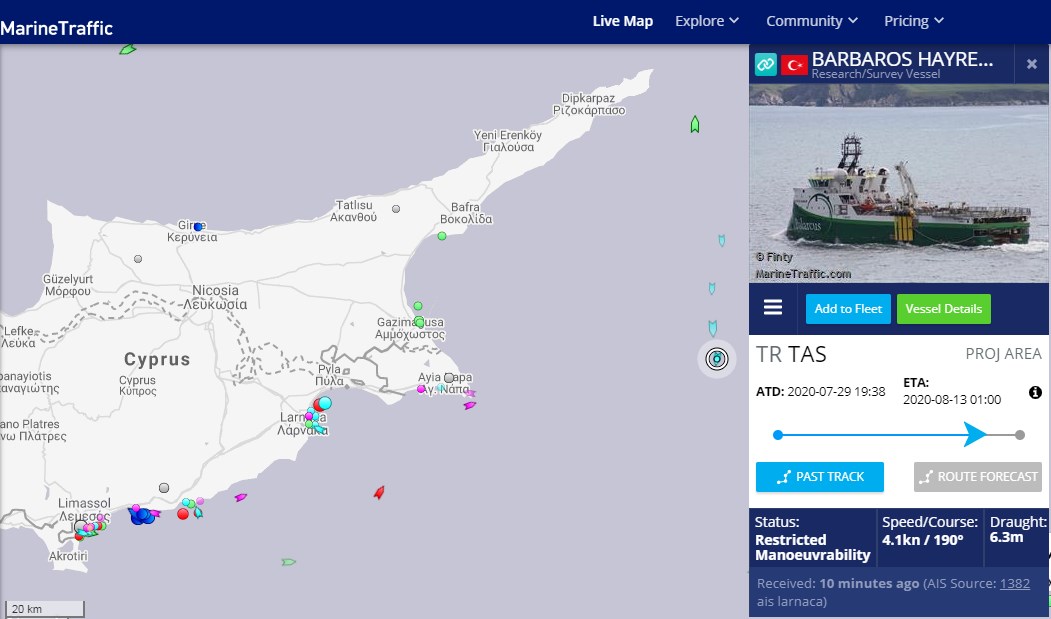Click the Akrotiri map label
1051x619 pixels.
68,556
